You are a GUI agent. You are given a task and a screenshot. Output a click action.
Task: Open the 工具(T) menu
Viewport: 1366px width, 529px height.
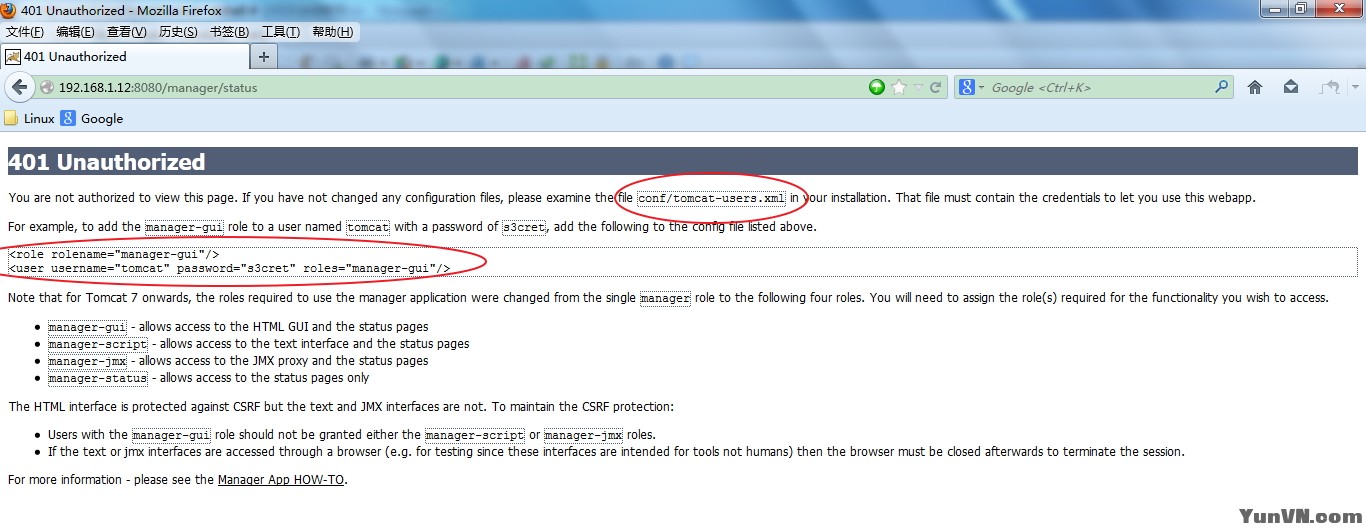coord(280,32)
